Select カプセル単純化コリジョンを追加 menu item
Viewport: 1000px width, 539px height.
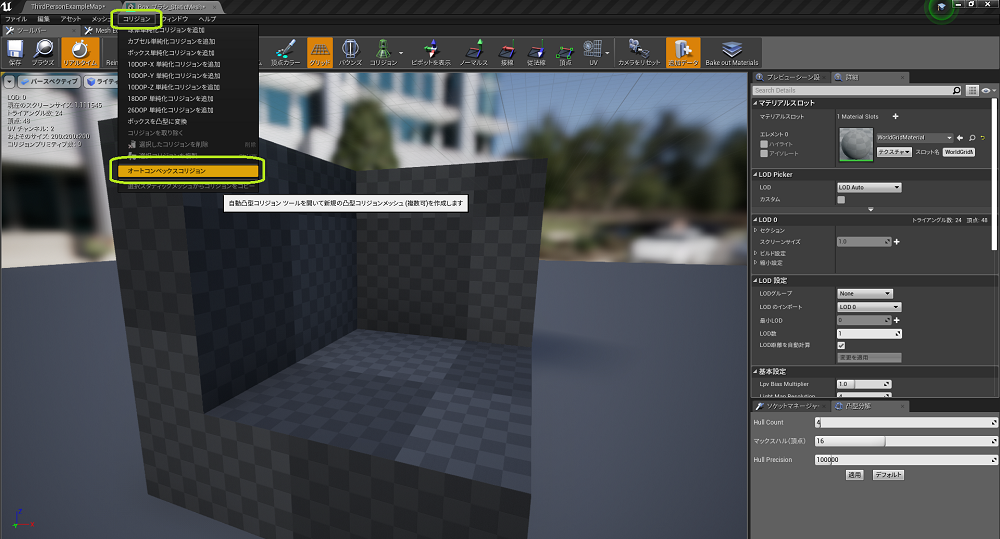[188, 41]
